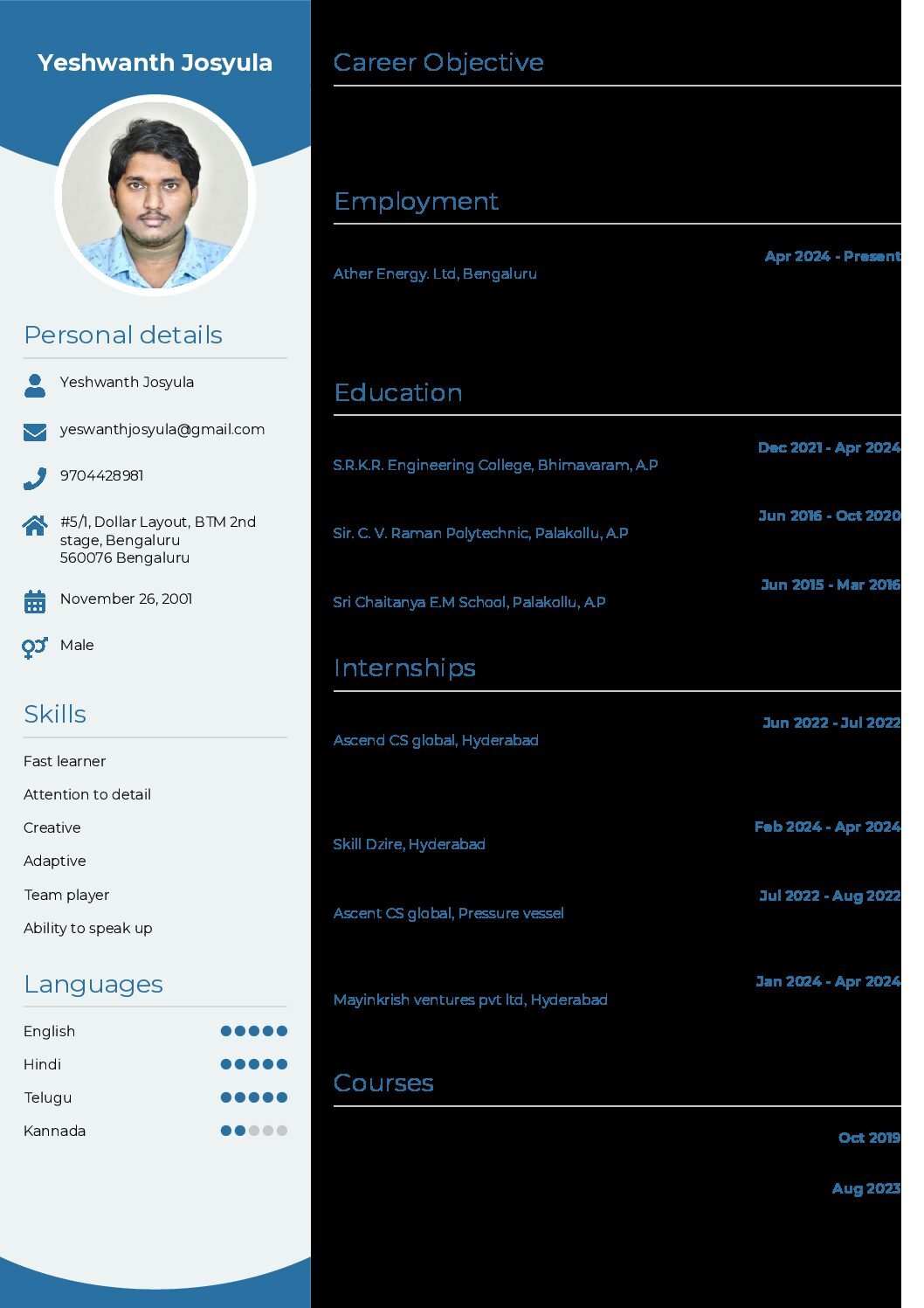
Task: Click S.R.K.R. Engineering College entry
Action: (x=495, y=465)
